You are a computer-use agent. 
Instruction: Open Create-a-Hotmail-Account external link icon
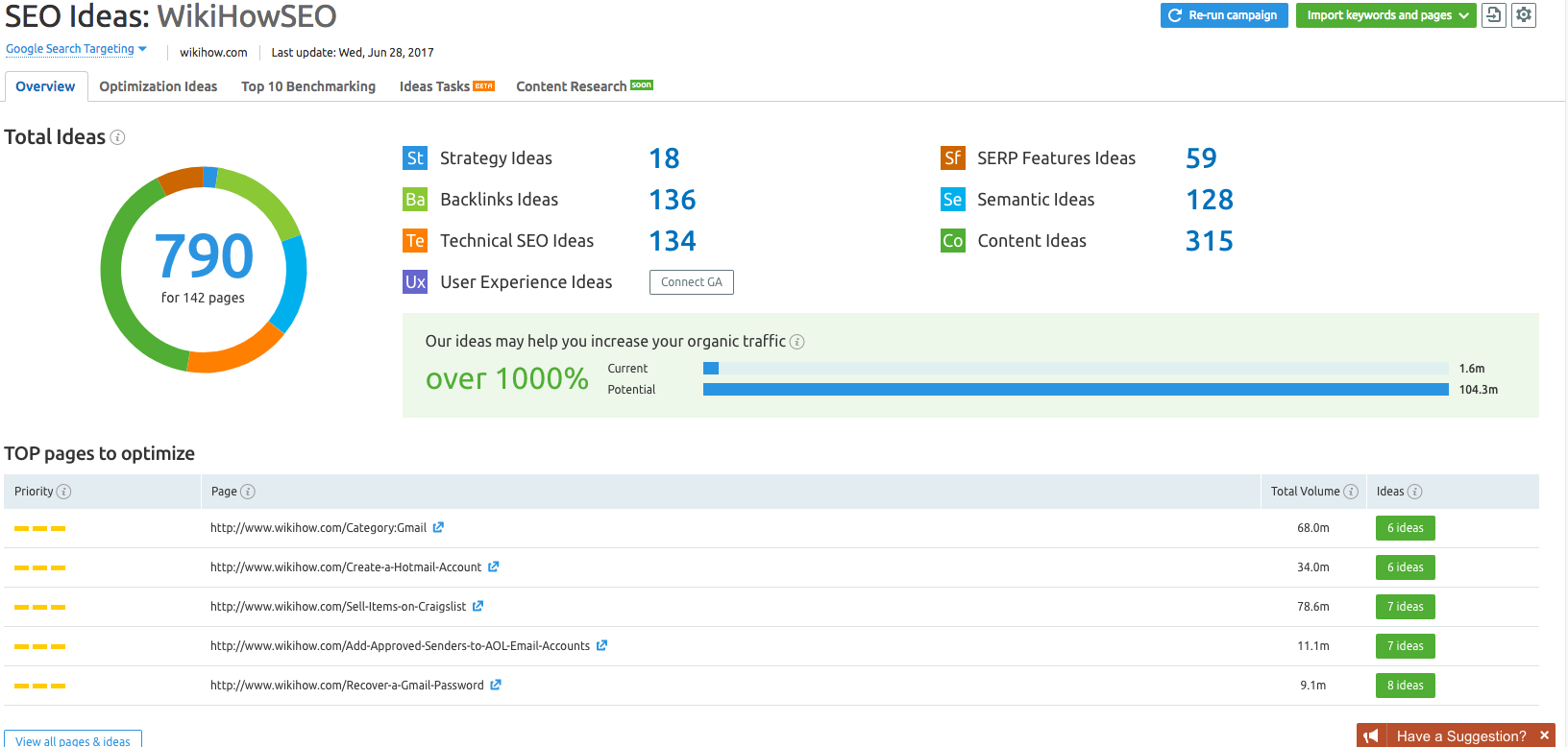(x=493, y=566)
